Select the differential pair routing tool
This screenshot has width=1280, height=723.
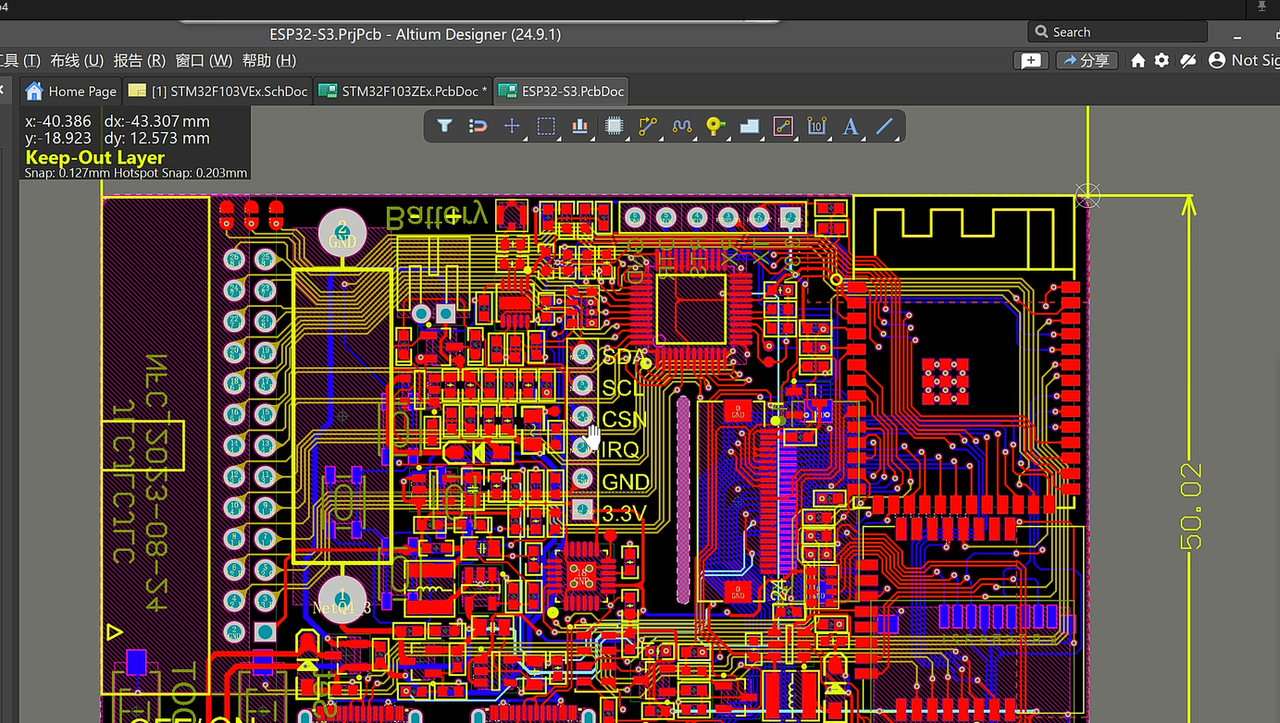(682, 126)
